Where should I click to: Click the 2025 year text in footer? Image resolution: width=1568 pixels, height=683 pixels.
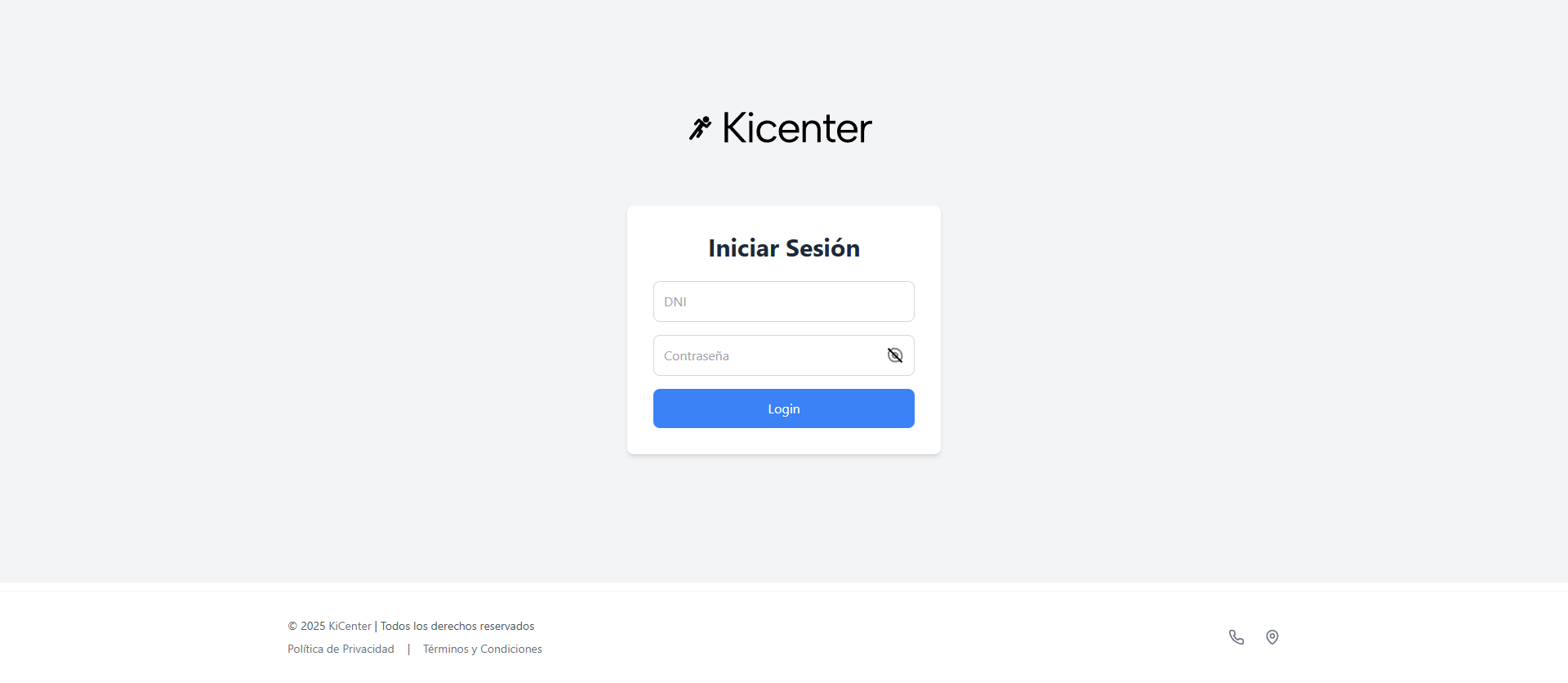(x=313, y=626)
